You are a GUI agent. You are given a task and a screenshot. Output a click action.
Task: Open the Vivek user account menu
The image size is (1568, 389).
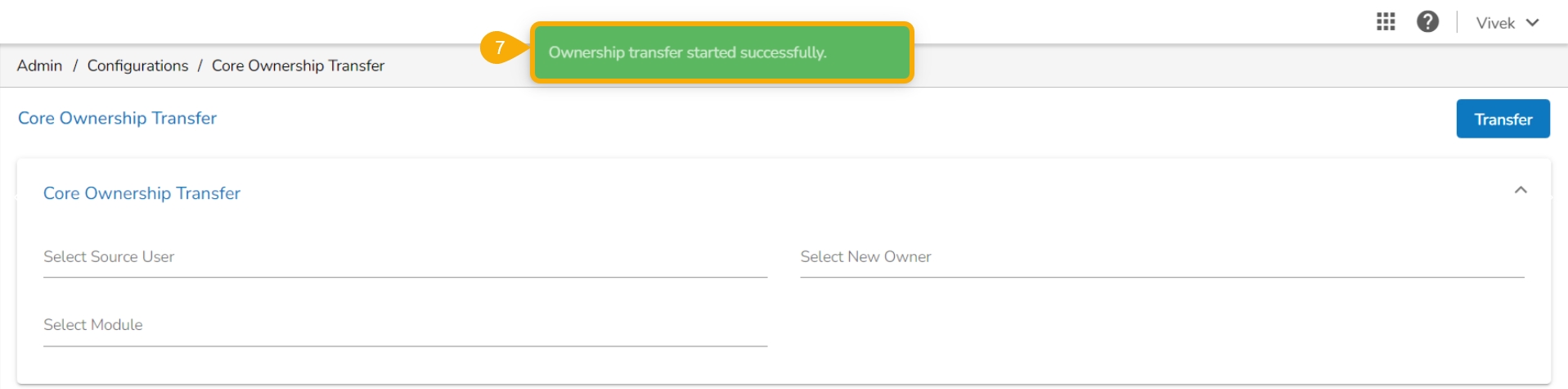click(x=1496, y=23)
